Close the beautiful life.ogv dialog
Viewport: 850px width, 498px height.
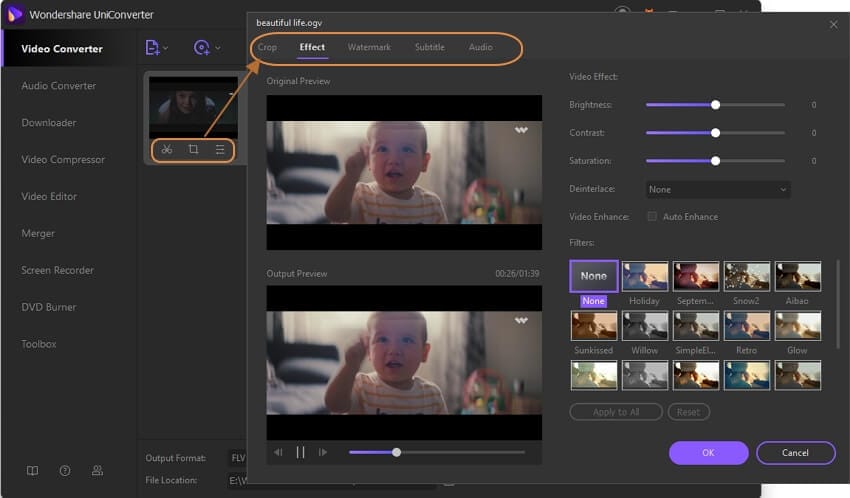pyautogui.click(x=834, y=24)
